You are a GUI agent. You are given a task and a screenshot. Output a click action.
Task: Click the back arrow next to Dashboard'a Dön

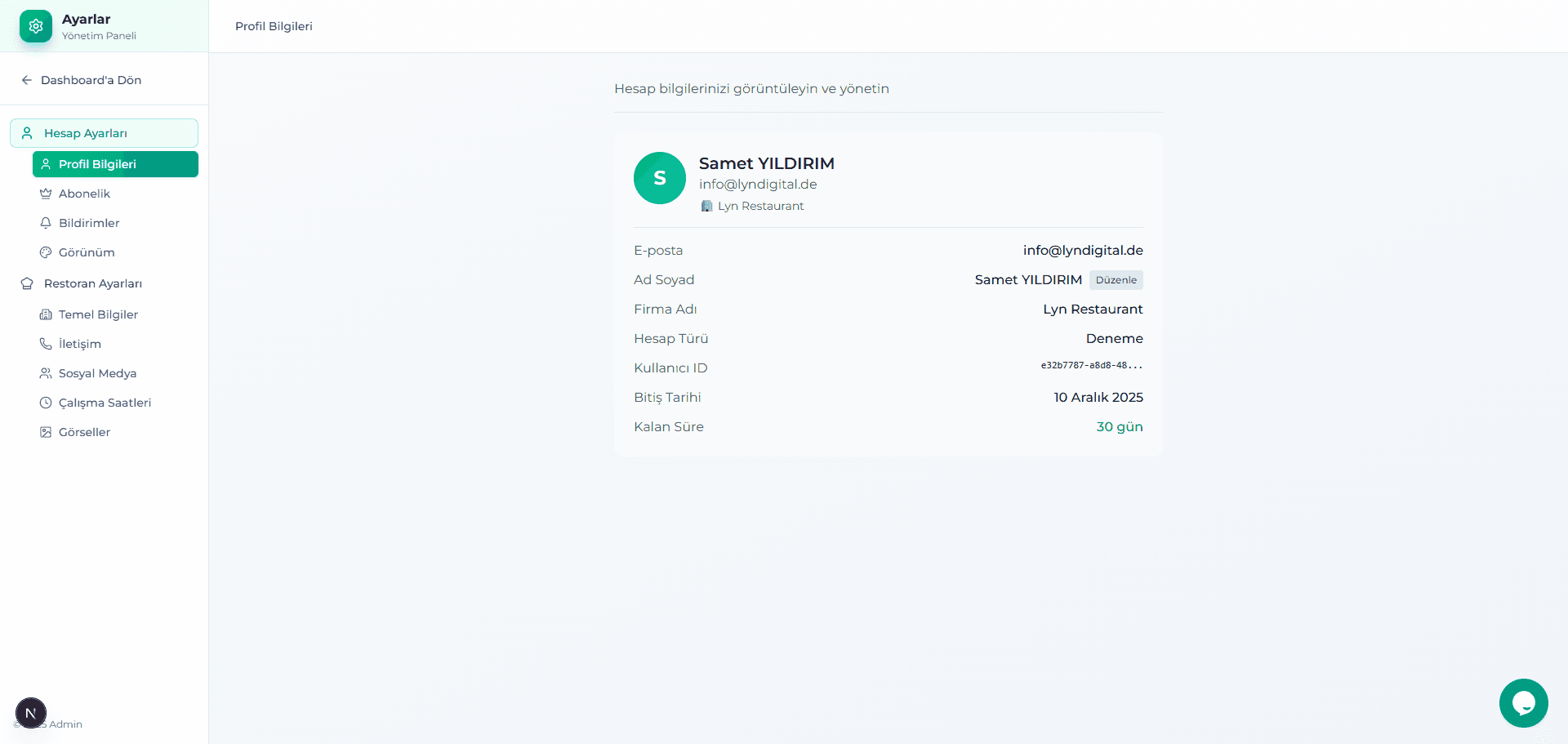click(x=26, y=80)
